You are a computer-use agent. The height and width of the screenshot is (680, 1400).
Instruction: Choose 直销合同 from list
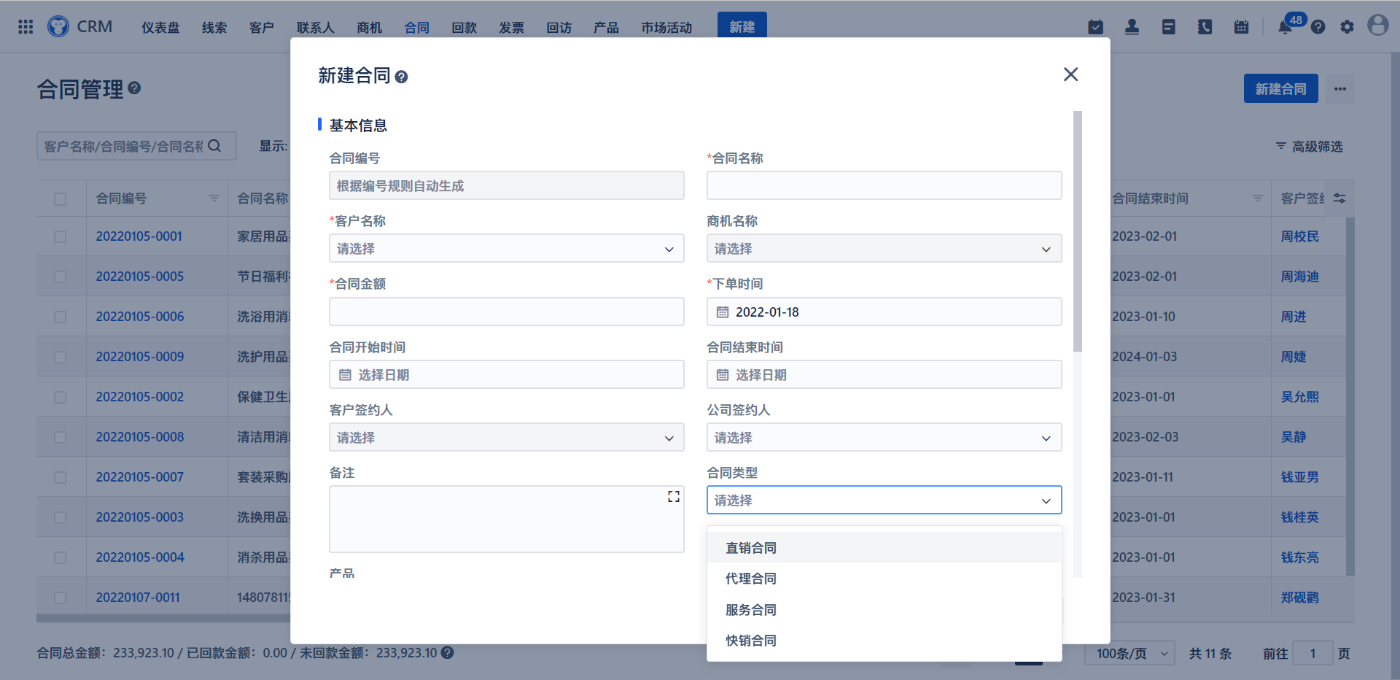[x=884, y=548]
